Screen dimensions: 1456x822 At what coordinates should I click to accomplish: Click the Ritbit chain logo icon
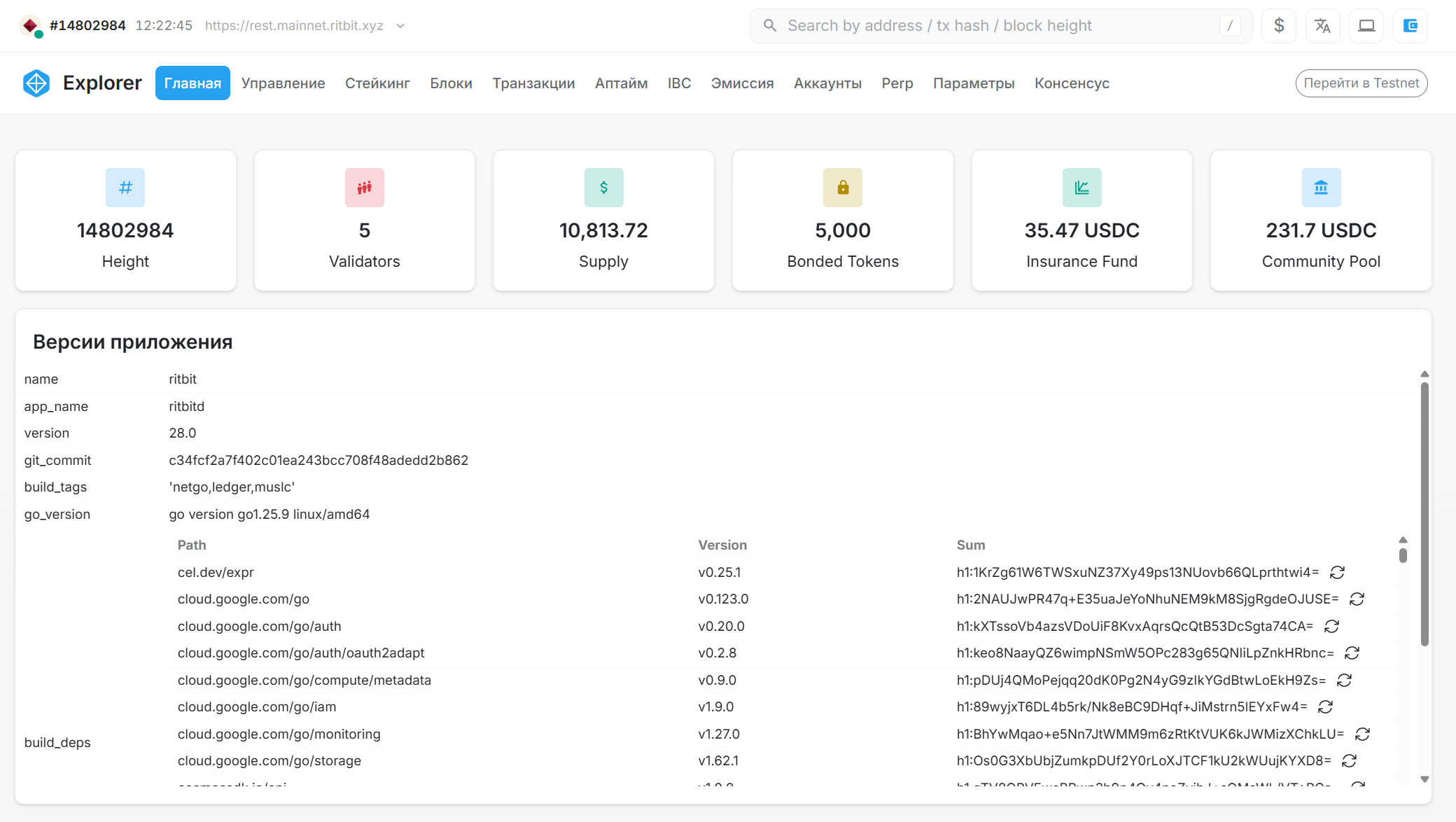click(30, 26)
